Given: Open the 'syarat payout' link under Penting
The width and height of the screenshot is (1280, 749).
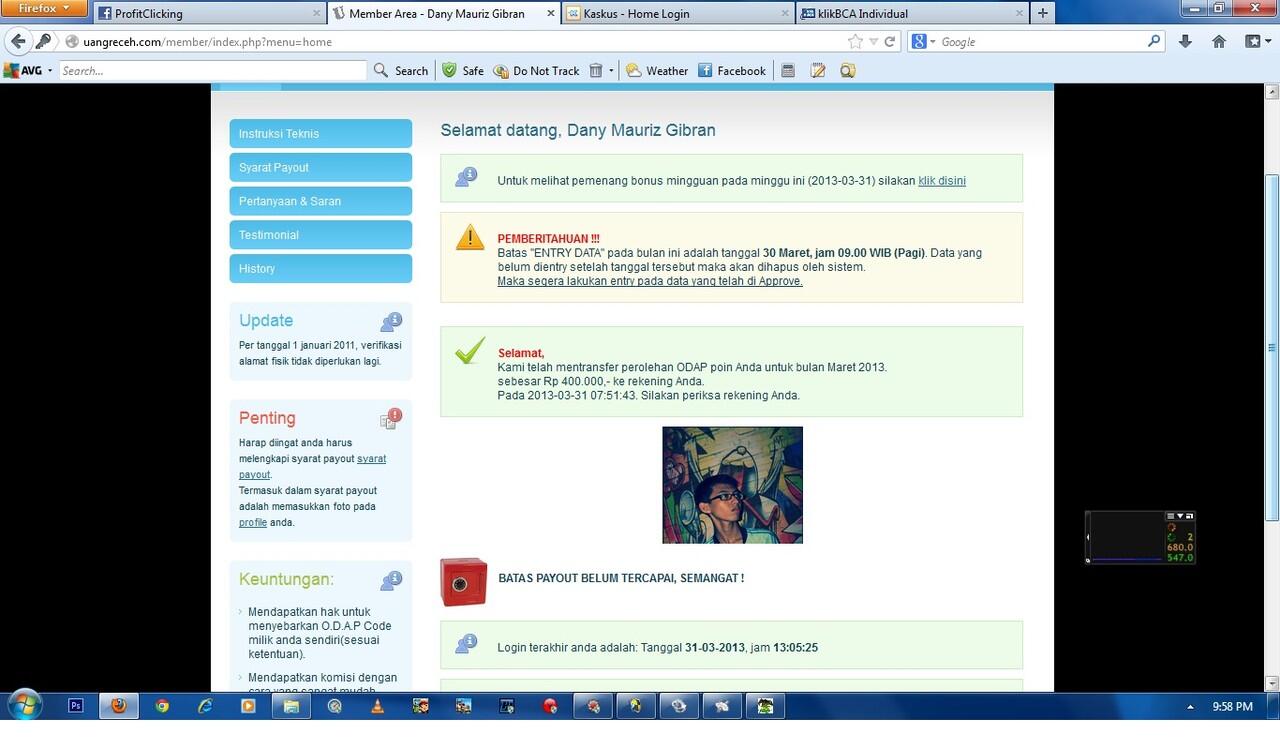Looking at the screenshot, I should (312, 467).
